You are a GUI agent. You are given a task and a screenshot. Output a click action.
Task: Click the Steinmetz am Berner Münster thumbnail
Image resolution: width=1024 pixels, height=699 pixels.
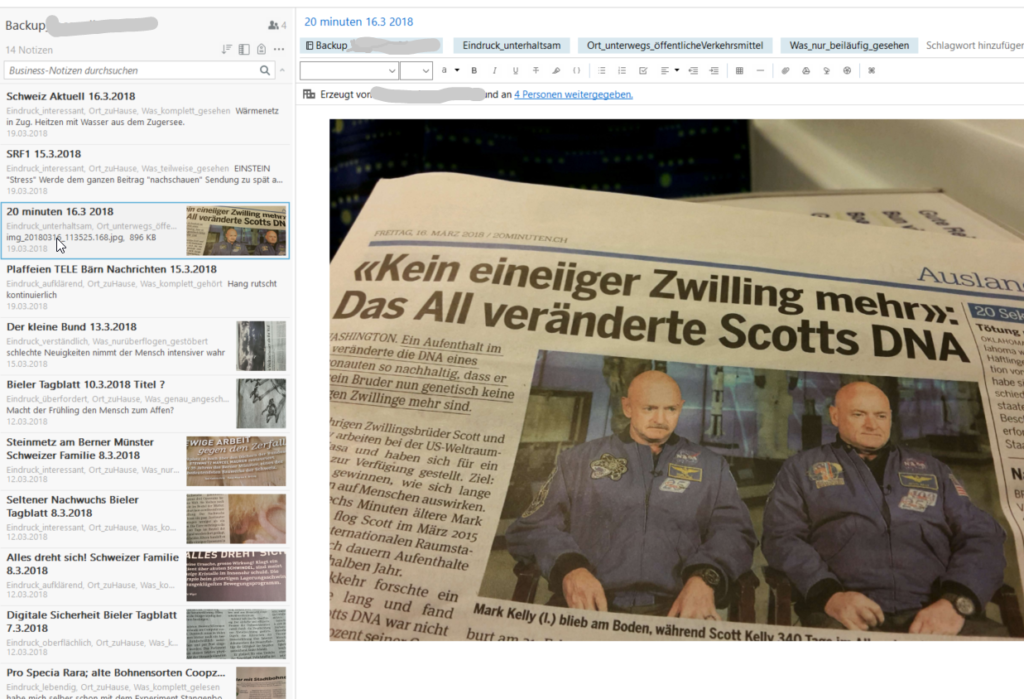pyautogui.click(x=236, y=461)
